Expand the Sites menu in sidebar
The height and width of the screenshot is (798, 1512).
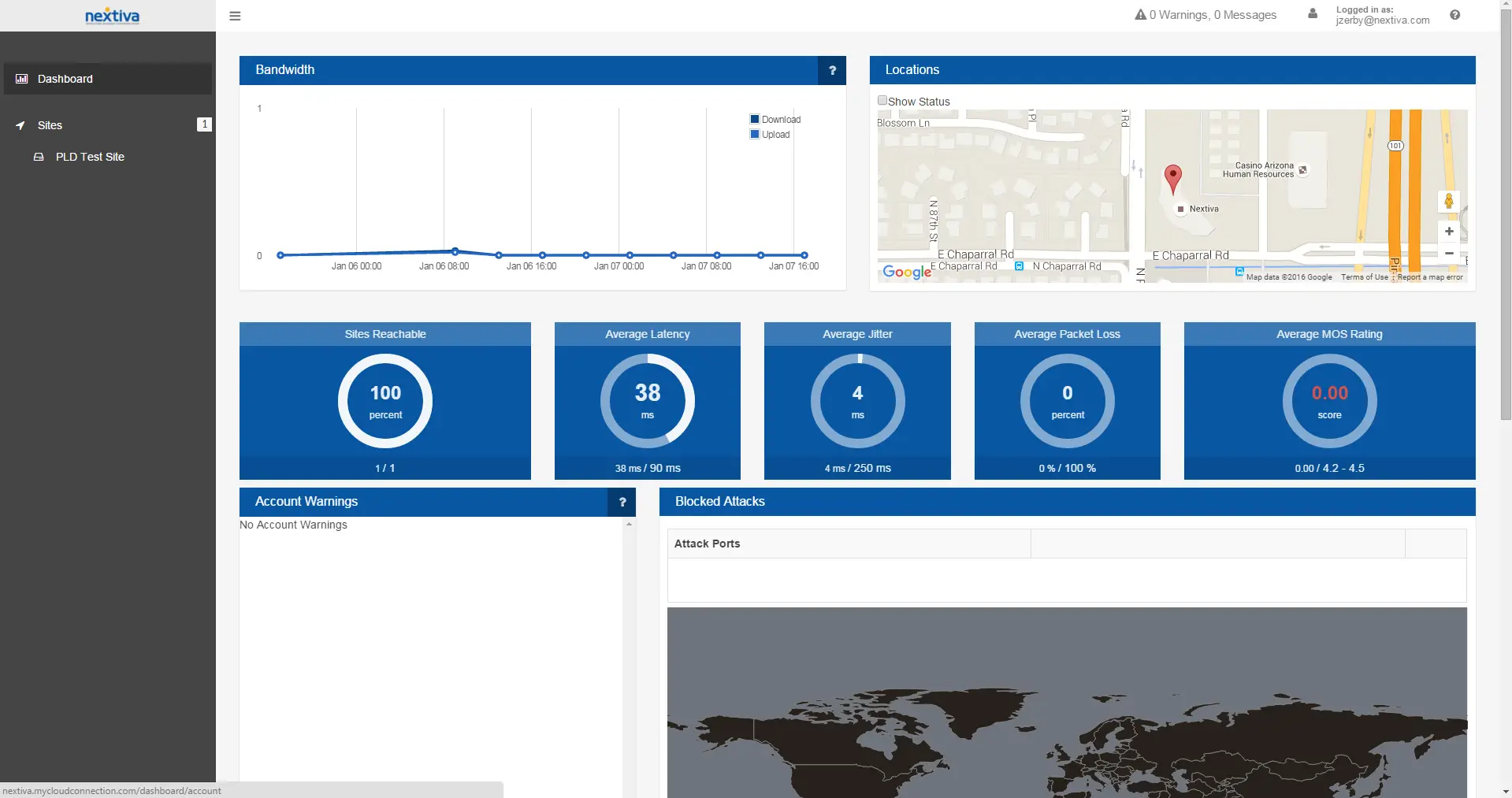click(x=50, y=125)
